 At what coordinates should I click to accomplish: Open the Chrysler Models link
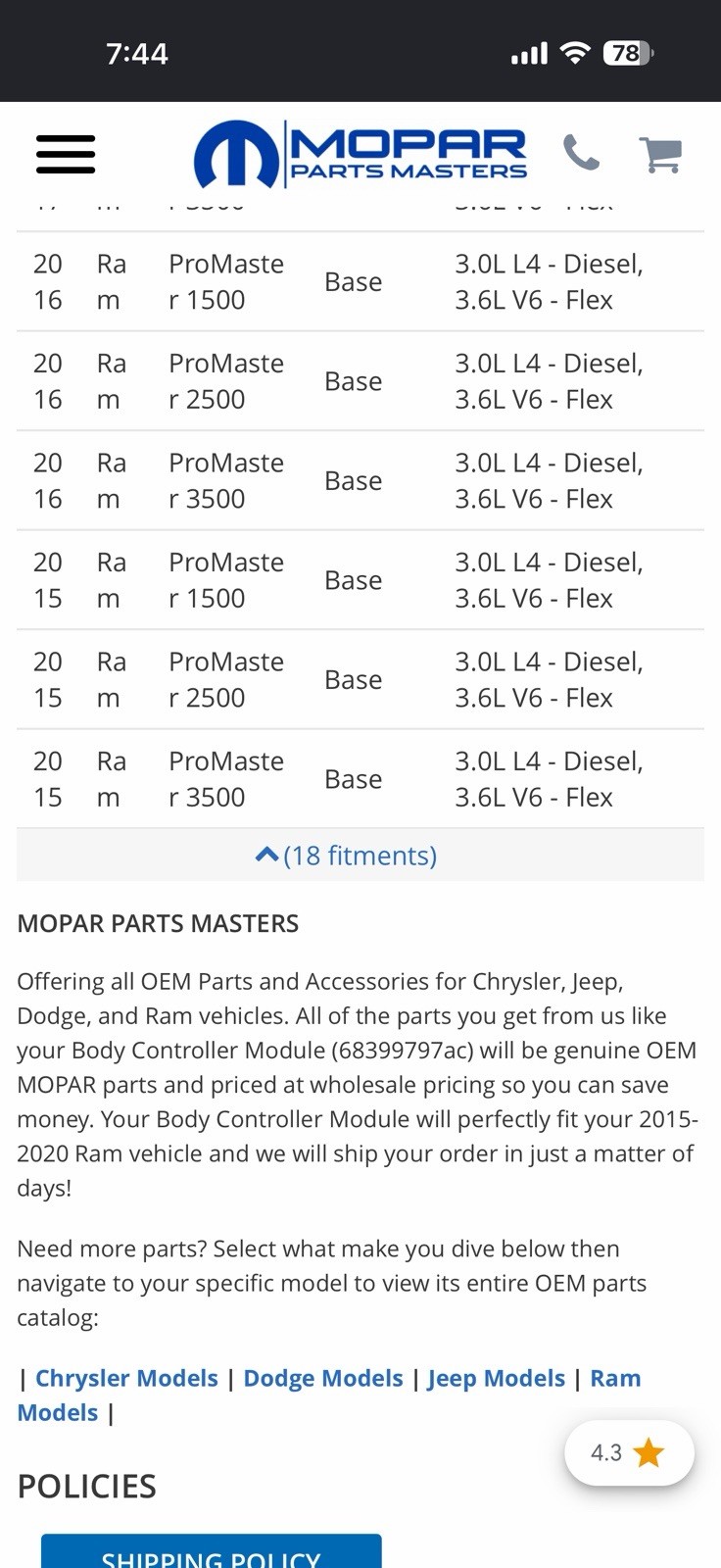point(126,1378)
